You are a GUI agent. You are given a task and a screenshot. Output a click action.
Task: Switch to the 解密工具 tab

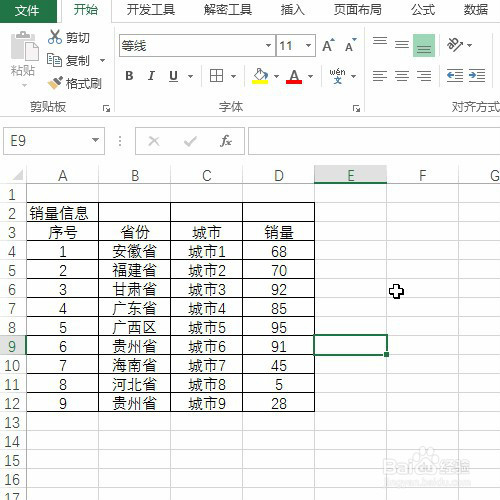pos(228,10)
